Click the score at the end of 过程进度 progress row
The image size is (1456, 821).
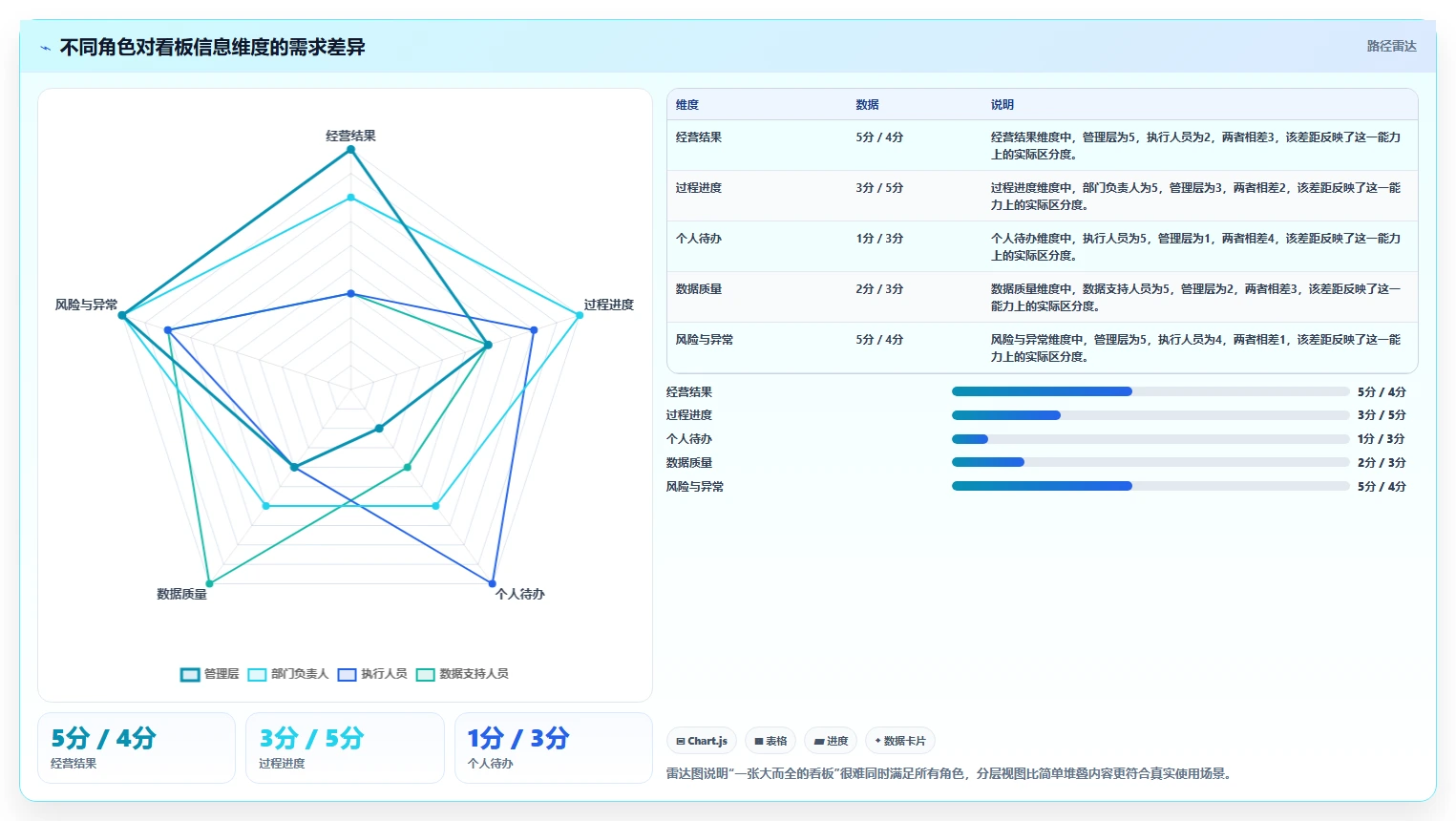(1382, 415)
